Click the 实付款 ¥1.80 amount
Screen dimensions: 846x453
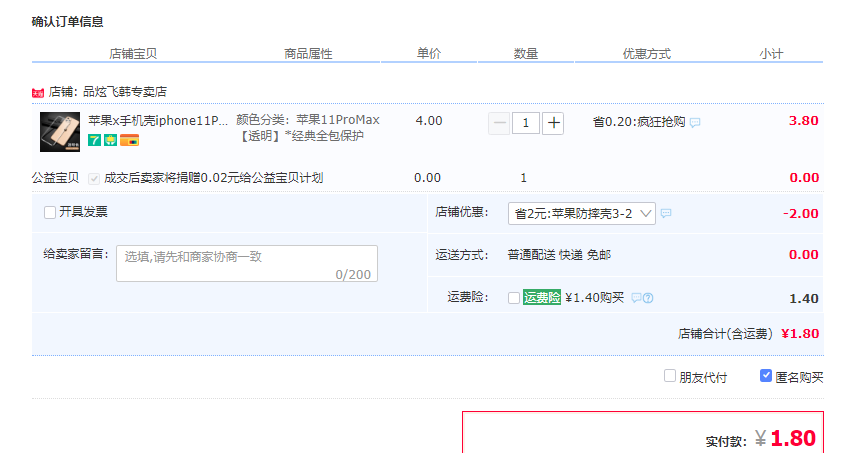761,439
